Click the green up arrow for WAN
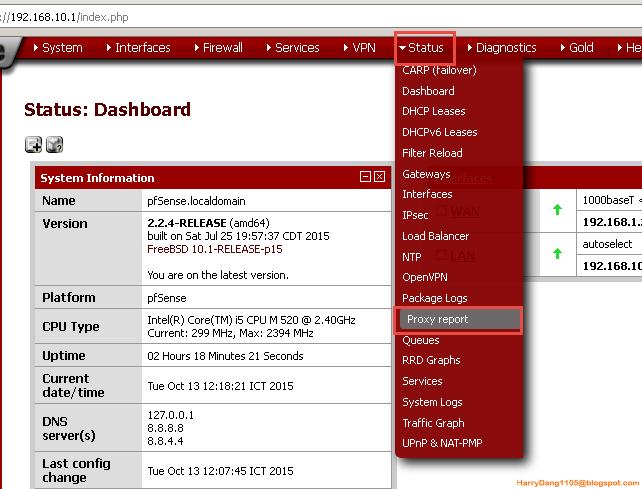Image resolution: width=642 pixels, height=489 pixels. (x=557, y=210)
